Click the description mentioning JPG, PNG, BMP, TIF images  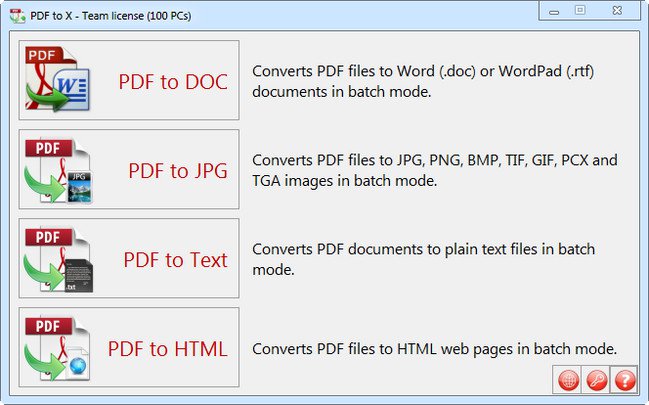pos(435,170)
